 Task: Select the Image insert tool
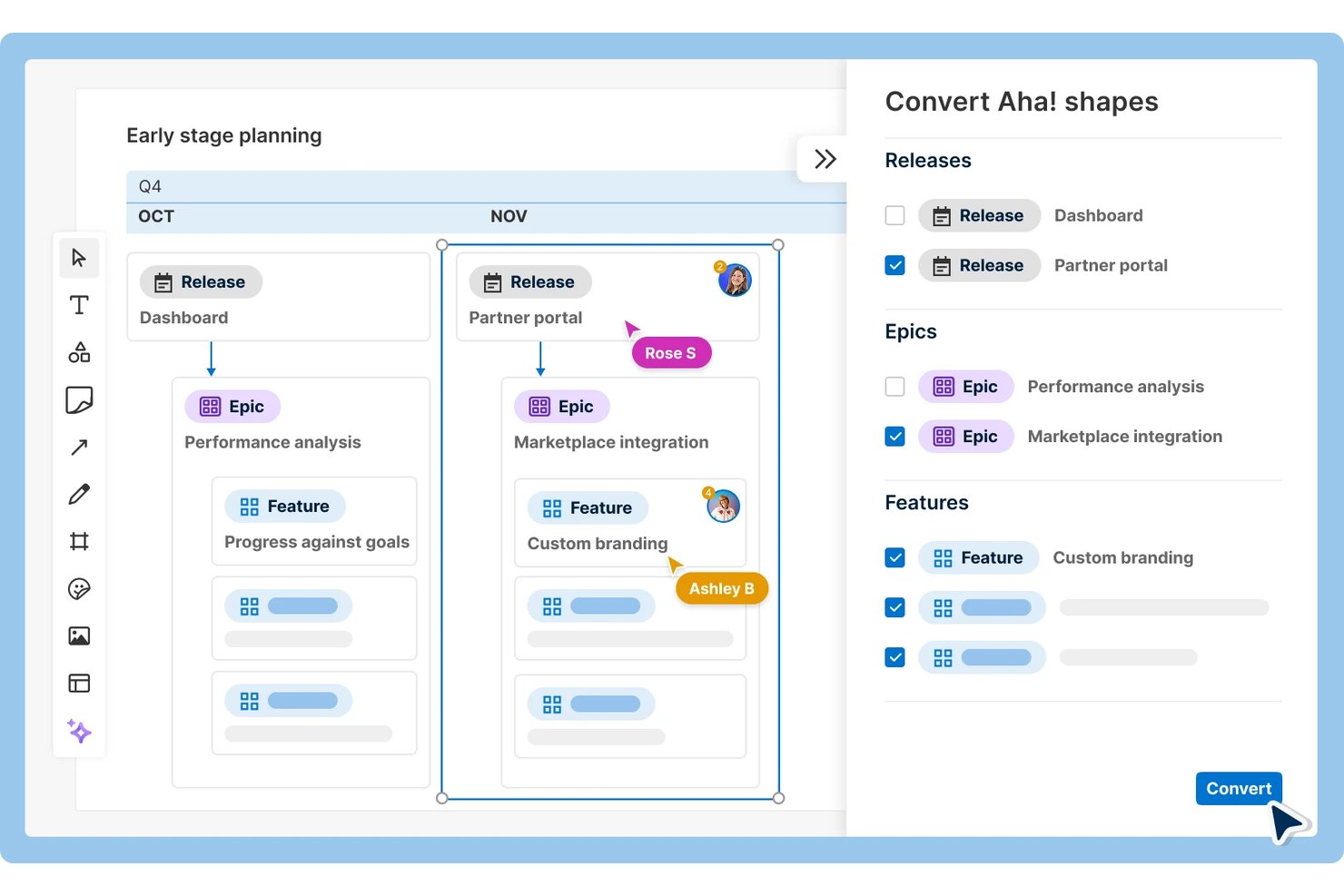[x=79, y=636]
